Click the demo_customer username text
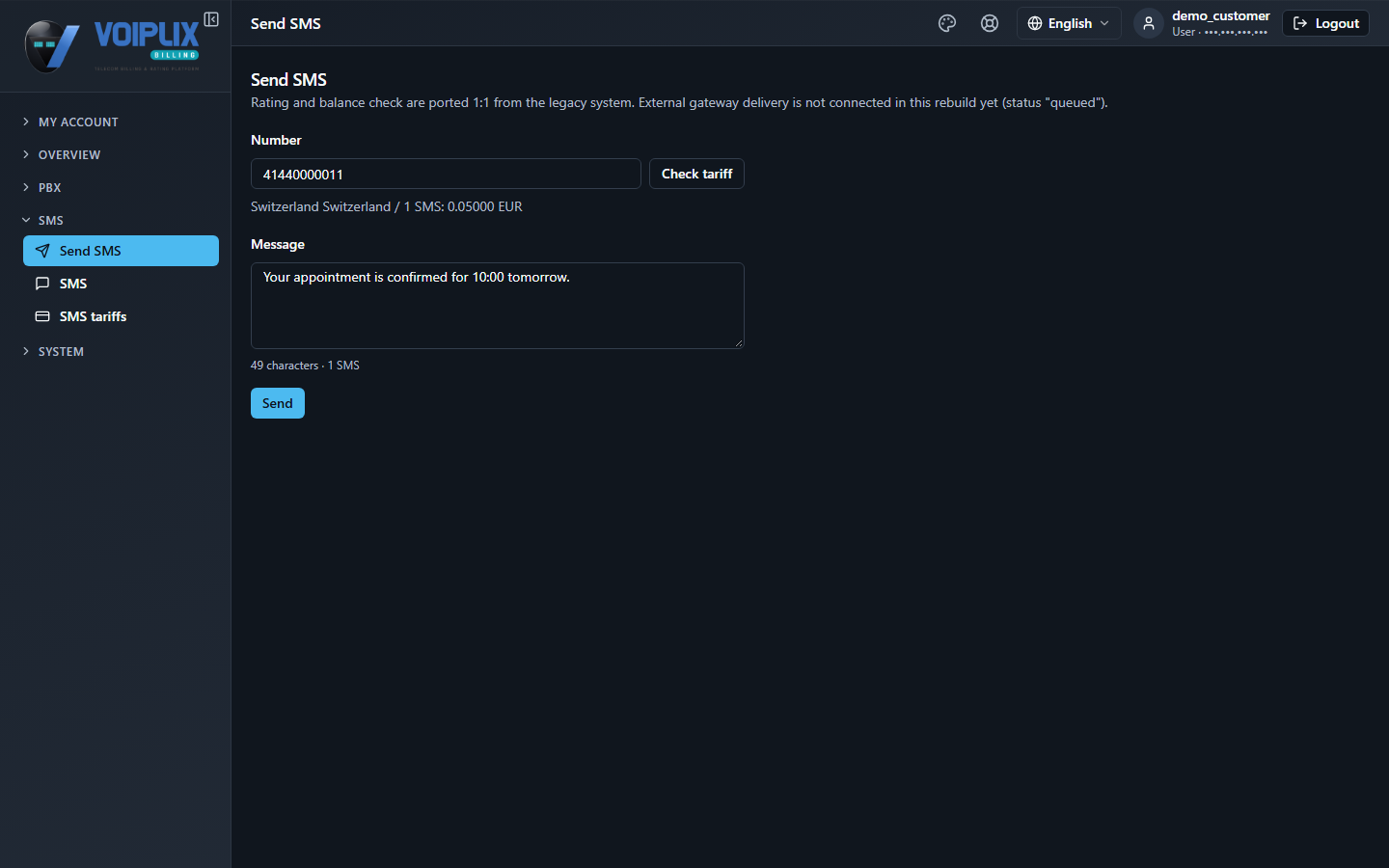The image size is (1389, 868). pos(1221,15)
